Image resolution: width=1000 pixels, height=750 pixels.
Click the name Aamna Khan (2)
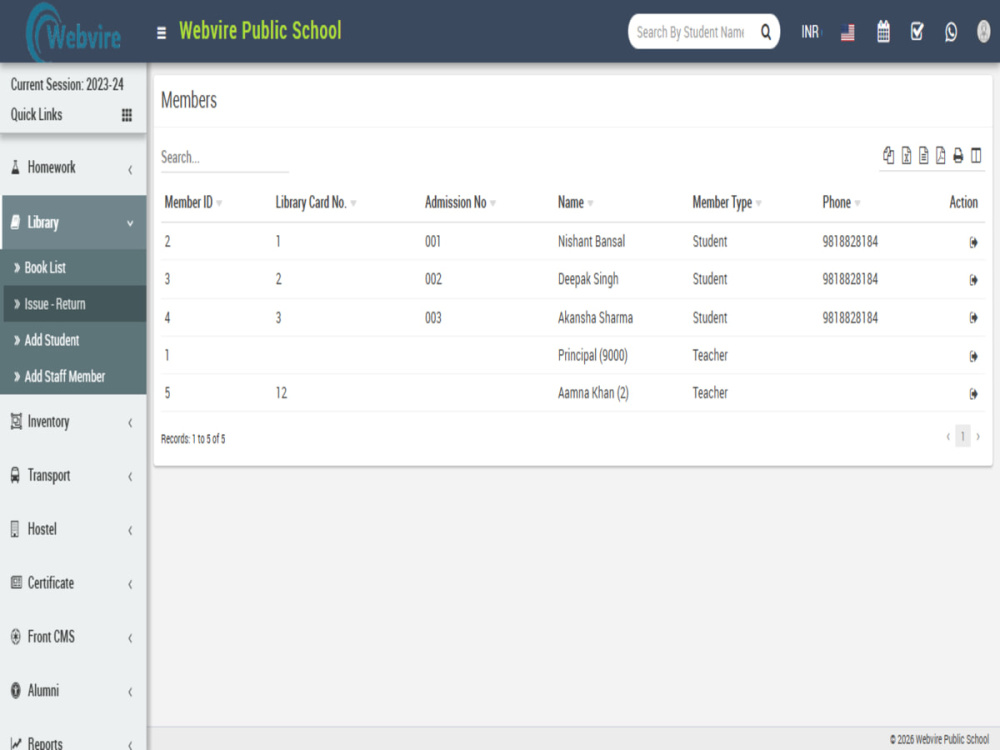click(593, 393)
